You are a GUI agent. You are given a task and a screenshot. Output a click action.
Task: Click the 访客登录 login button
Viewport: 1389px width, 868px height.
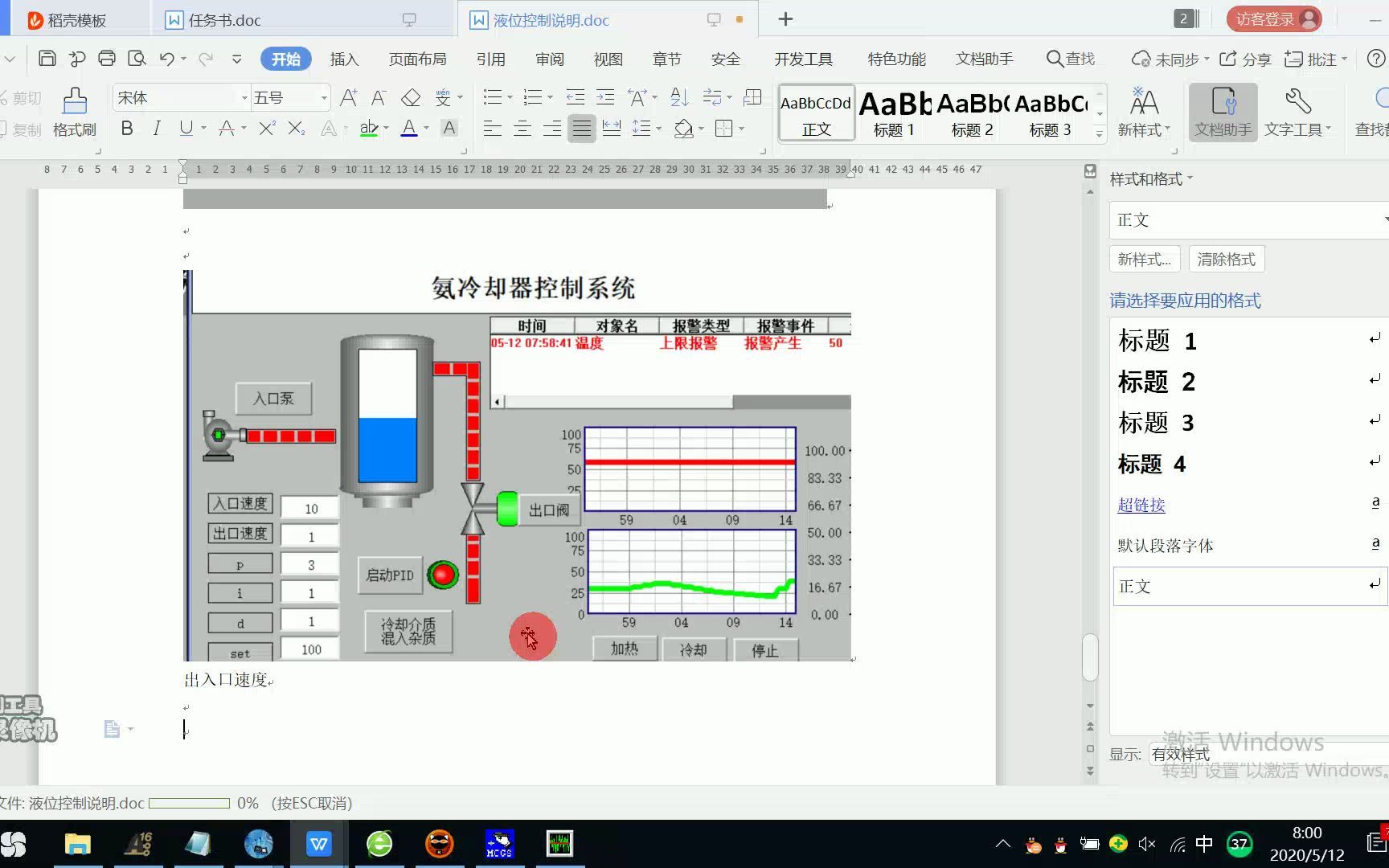[1274, 18]
